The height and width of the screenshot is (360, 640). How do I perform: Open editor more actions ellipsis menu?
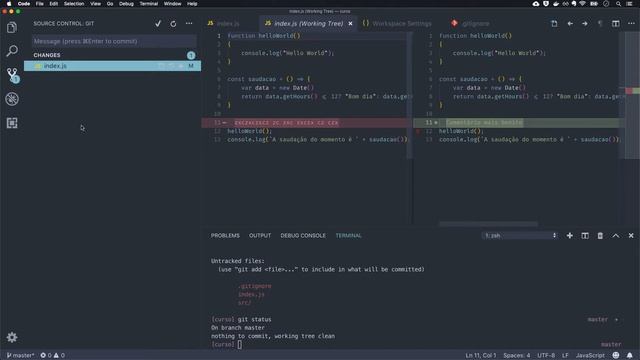[631, 24]
